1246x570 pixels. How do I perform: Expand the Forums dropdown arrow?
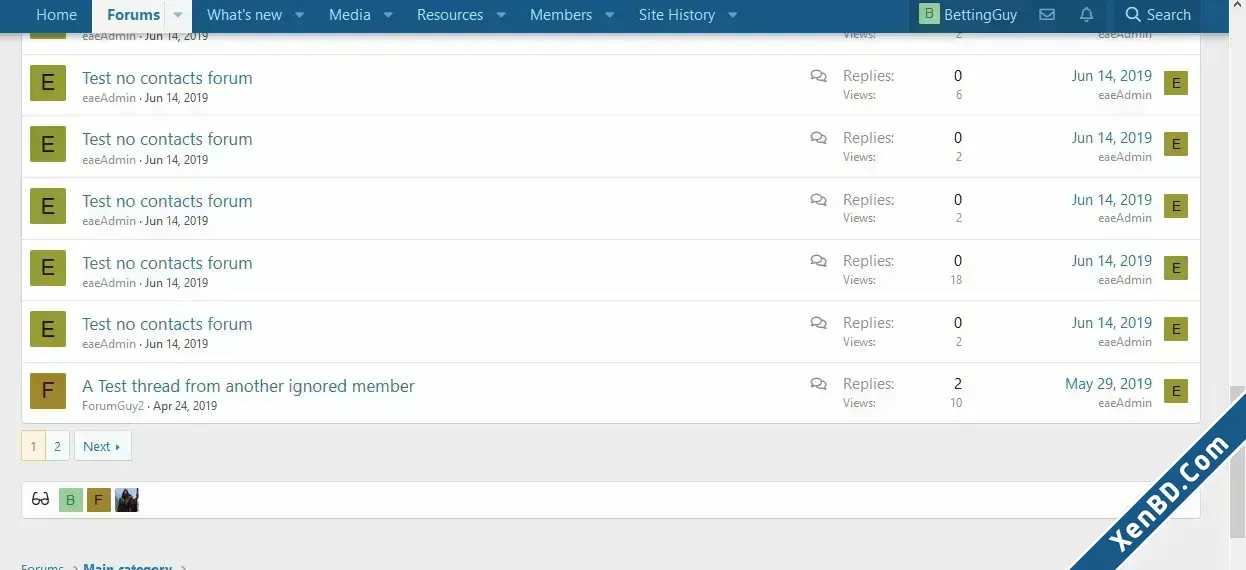click(178, 15)
